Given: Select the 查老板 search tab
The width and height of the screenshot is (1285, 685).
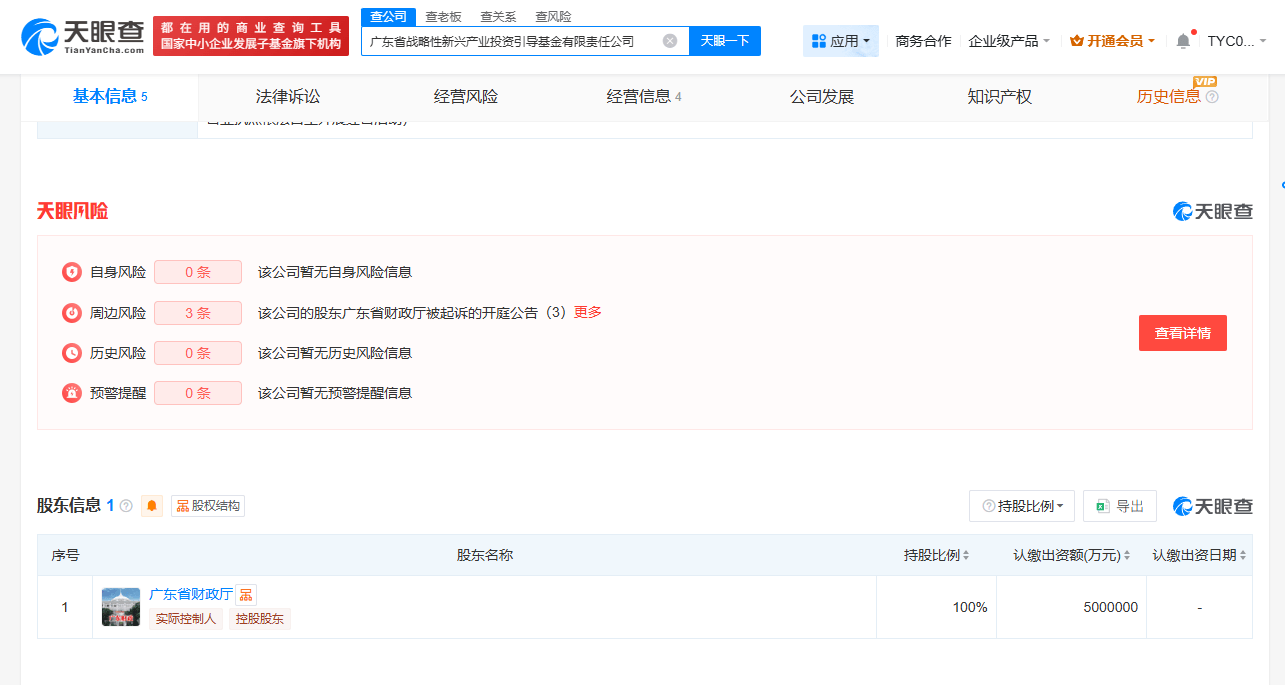Looking at the screenshot, I should click(443, 17).
